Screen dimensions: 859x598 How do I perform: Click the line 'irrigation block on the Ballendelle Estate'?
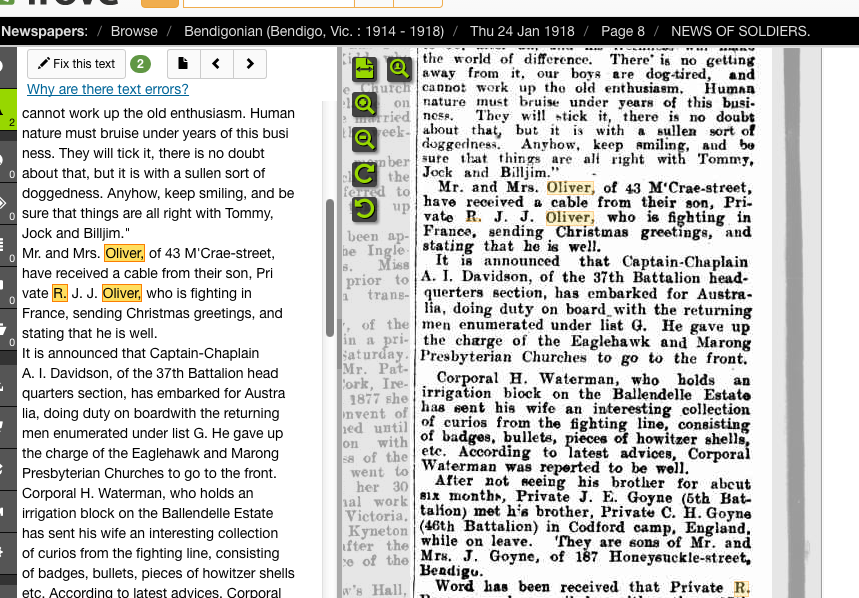point(147,513)
